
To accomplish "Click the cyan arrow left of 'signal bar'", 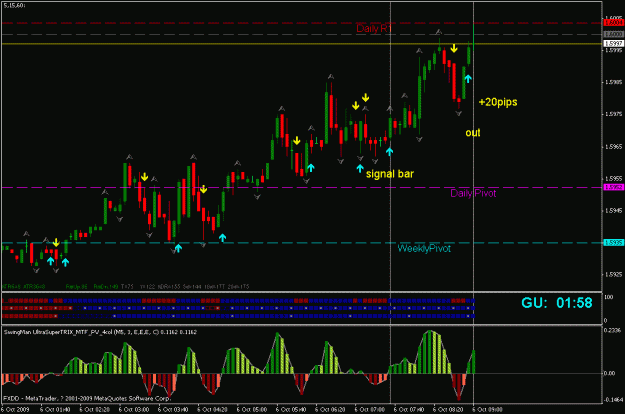I will [360, 168].
